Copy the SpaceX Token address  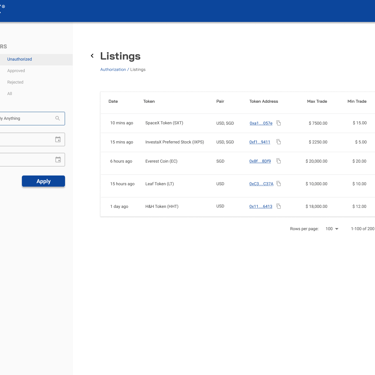(279, 123)
